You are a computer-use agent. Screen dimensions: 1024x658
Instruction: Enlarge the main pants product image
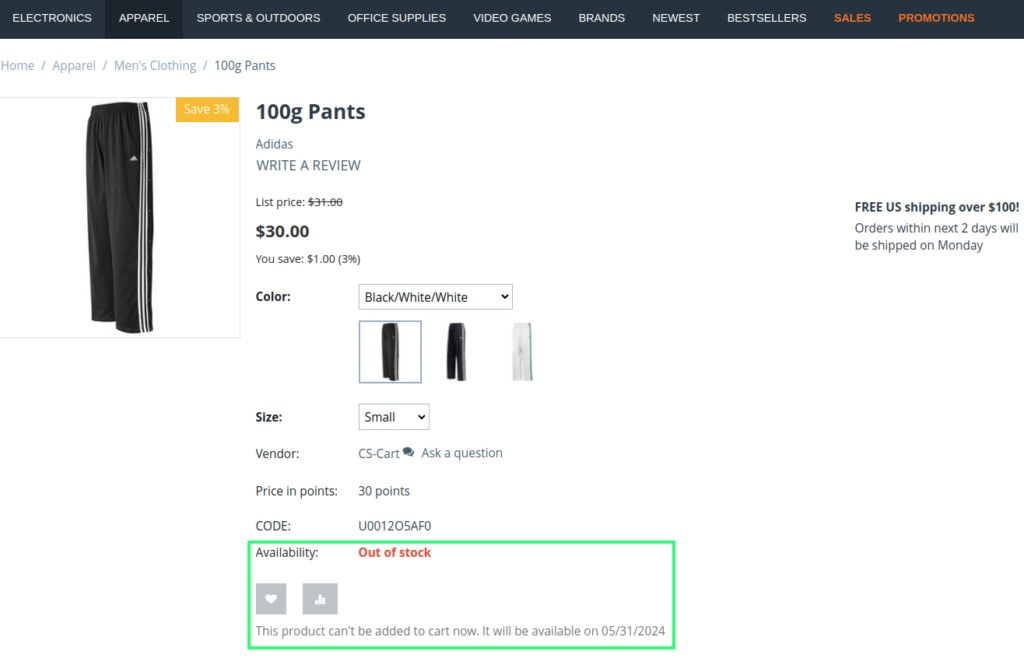coord(120,217)
